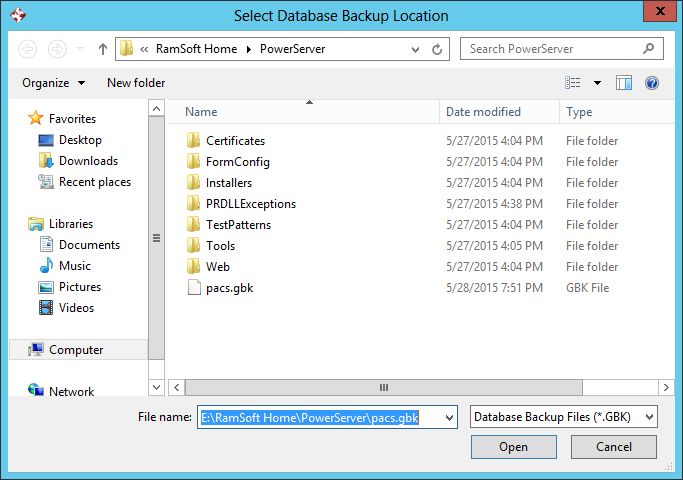
Task: Click the refresh icon in address bar
Action: pos(437,49)
